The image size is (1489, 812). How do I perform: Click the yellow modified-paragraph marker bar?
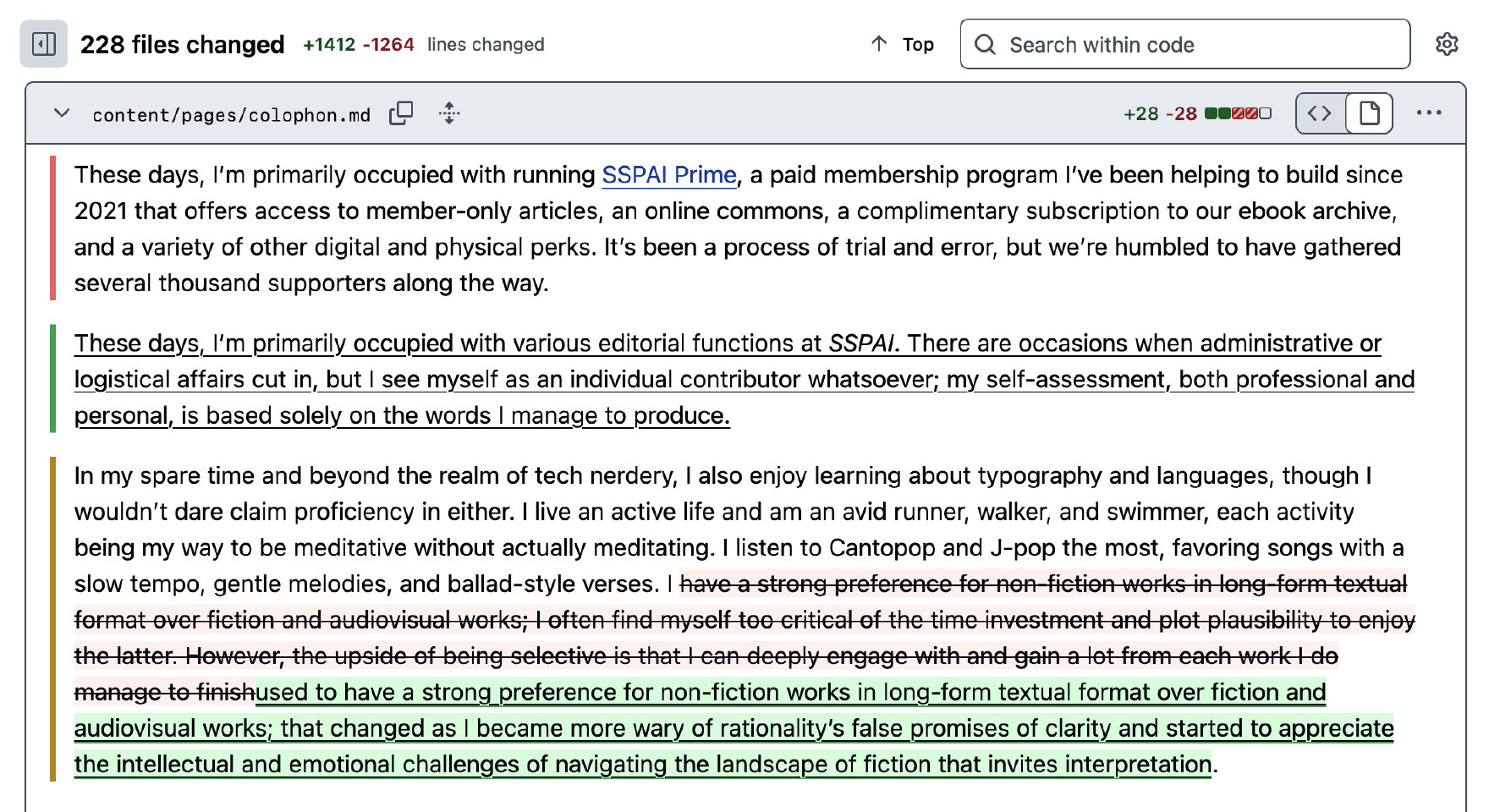tap(53, 619)
